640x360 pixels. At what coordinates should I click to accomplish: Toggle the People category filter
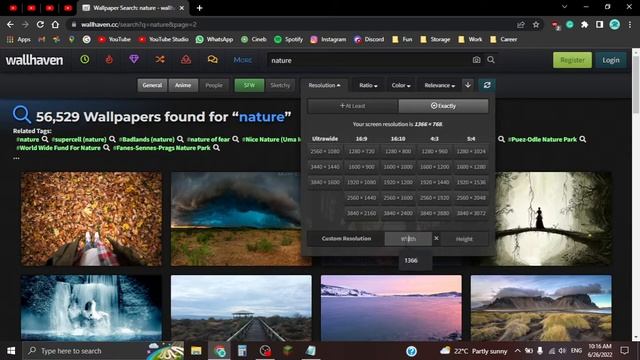[214, 85]
